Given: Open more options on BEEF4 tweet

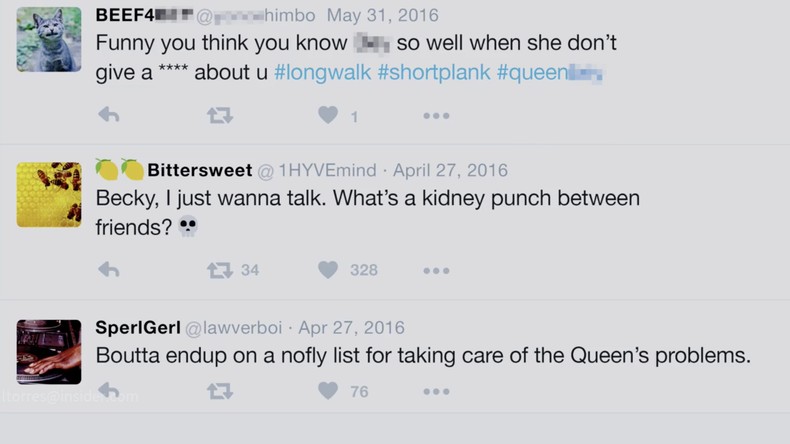Looking at the screenshot, I should click(x=436, y=116).
